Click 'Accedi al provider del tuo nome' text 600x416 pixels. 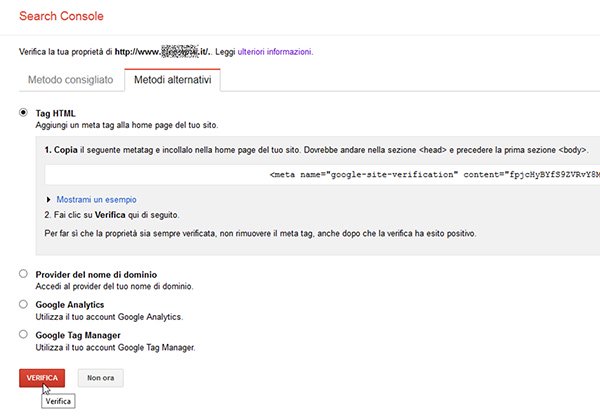(x=114, y=286)
